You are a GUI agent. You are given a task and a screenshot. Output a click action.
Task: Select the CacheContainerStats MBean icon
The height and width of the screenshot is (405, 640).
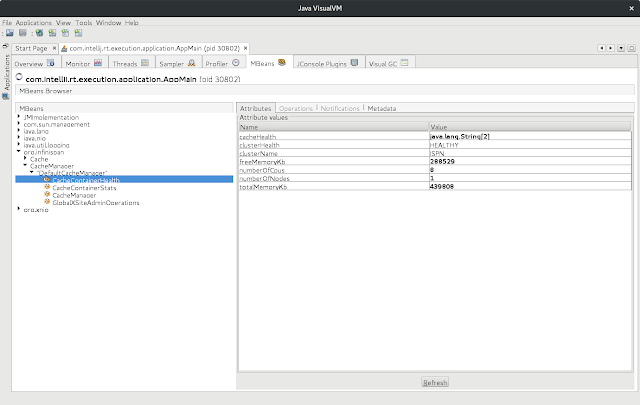pos(47,187)
